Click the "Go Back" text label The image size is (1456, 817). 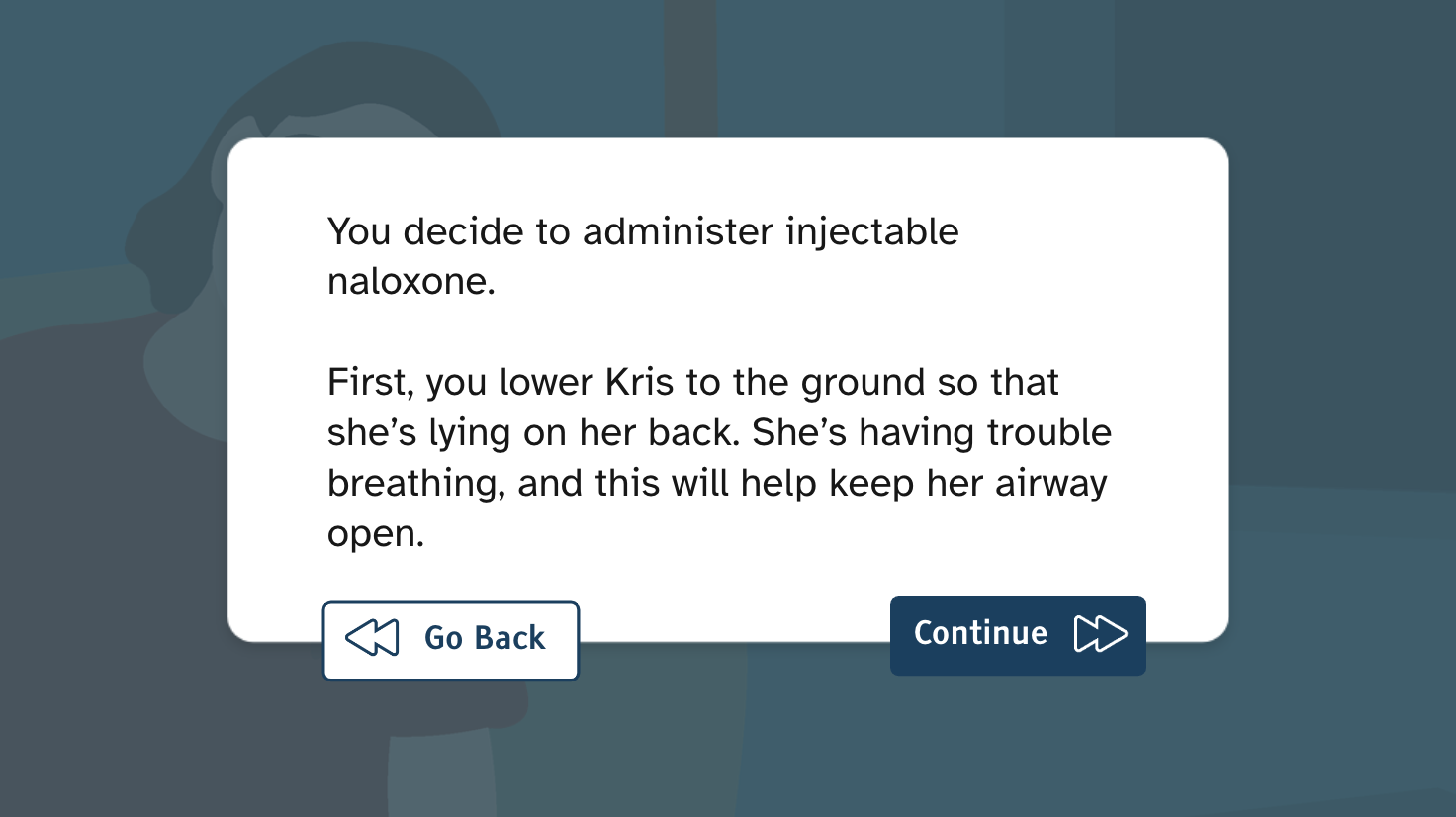tap(485, 638)
